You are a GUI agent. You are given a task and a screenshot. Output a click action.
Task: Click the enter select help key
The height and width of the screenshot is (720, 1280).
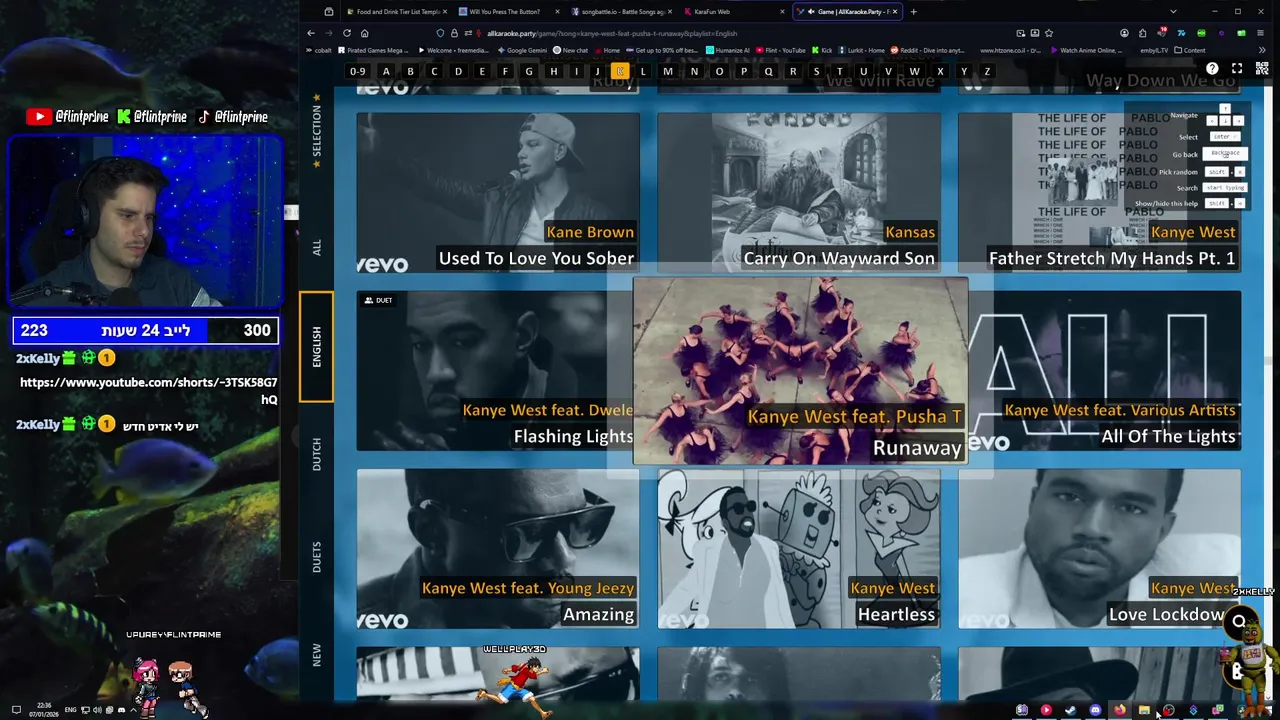coord(1225,136)
